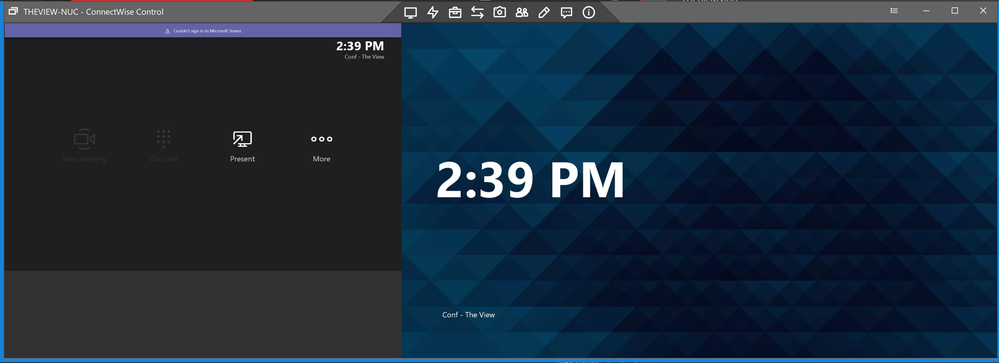999x363 pixels.
Task: Open the Essentials lightning bolt menu
Action: click(433, 12)
